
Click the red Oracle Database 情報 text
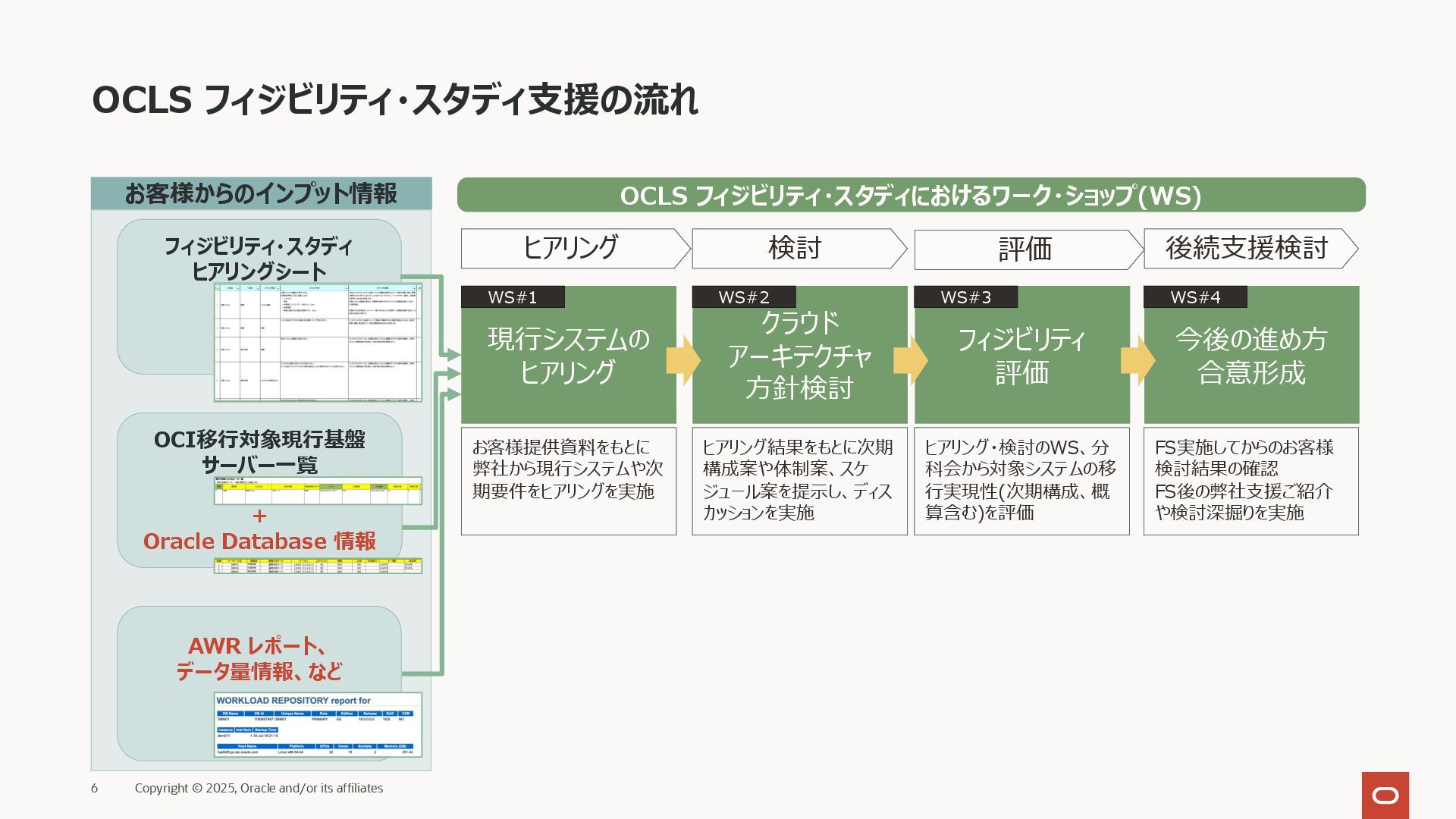pos(259,541)
